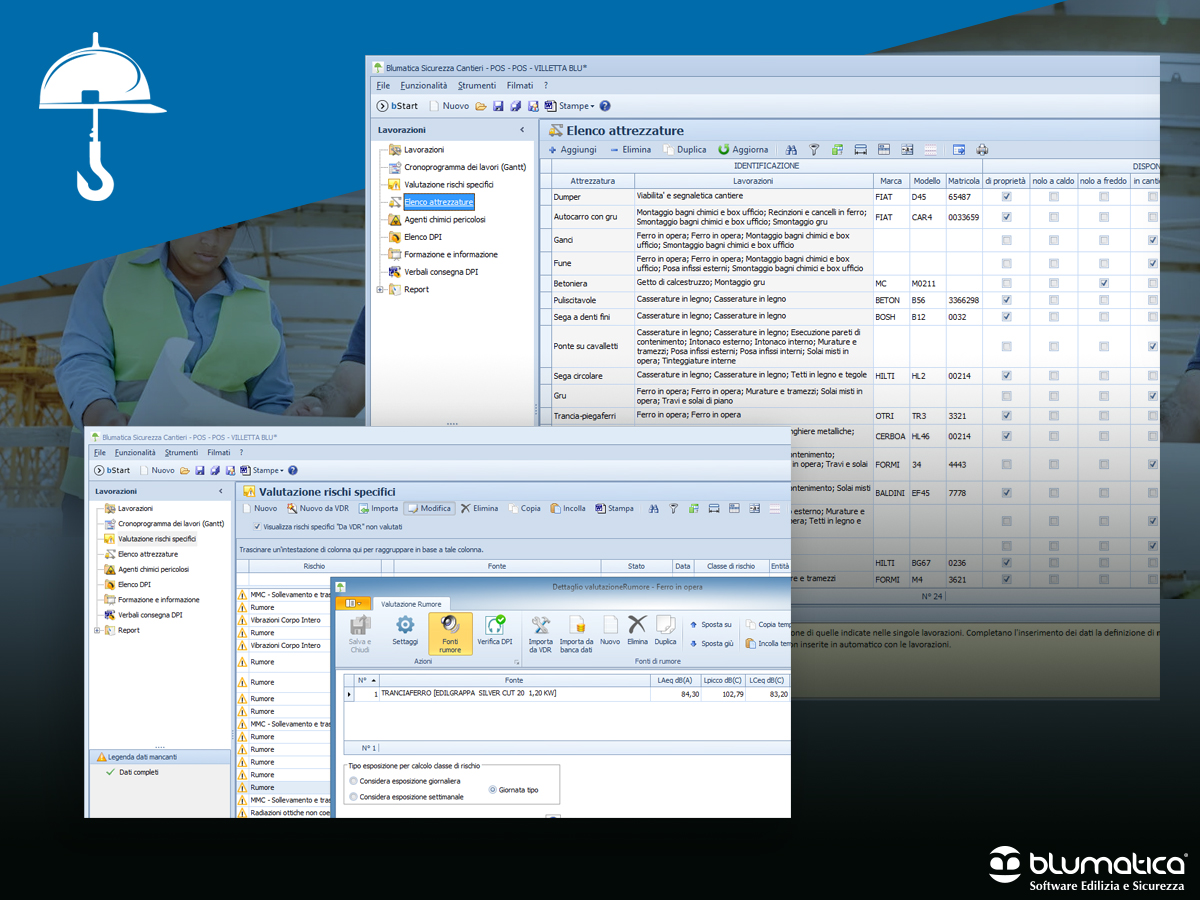Open File menu in back window
Image resolution: width=1200 pixels, height=900 pixels.
click(383, 86)
